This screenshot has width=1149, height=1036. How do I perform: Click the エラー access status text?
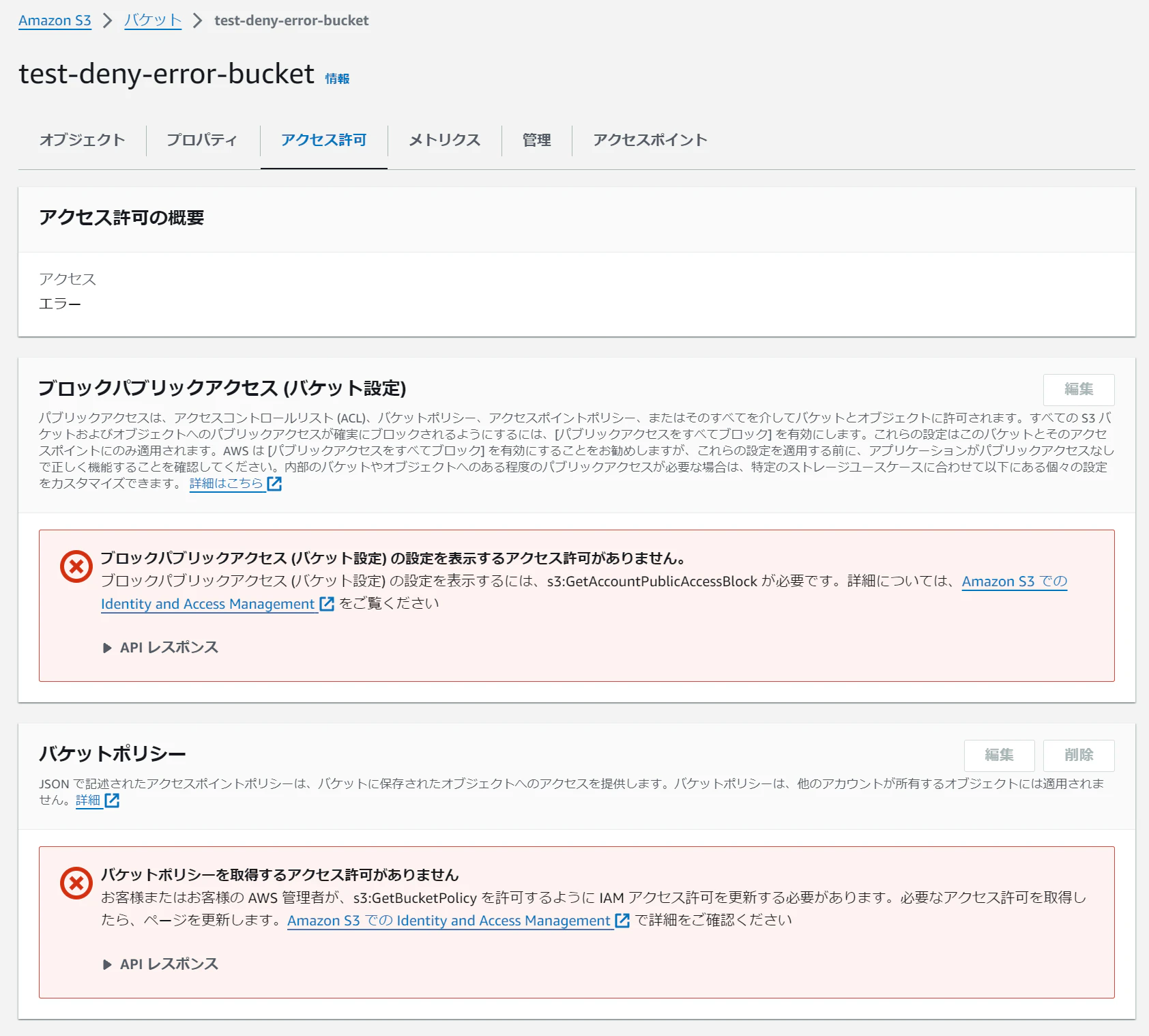coord(60,304)
